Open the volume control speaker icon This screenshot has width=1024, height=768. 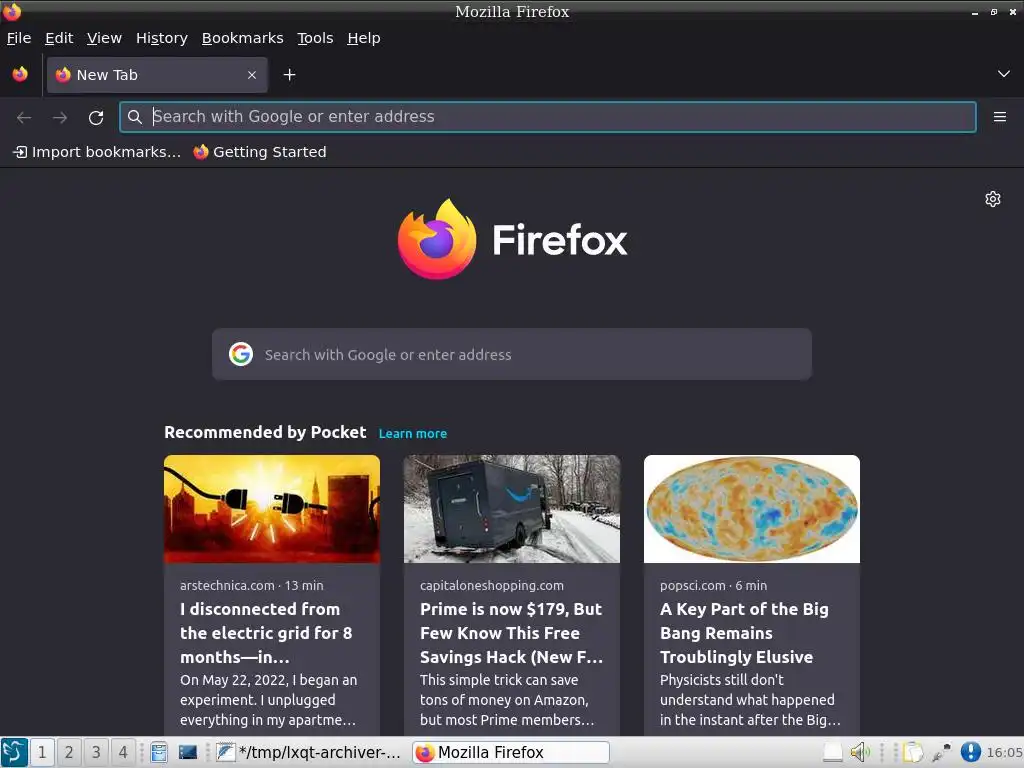point(860,752)
